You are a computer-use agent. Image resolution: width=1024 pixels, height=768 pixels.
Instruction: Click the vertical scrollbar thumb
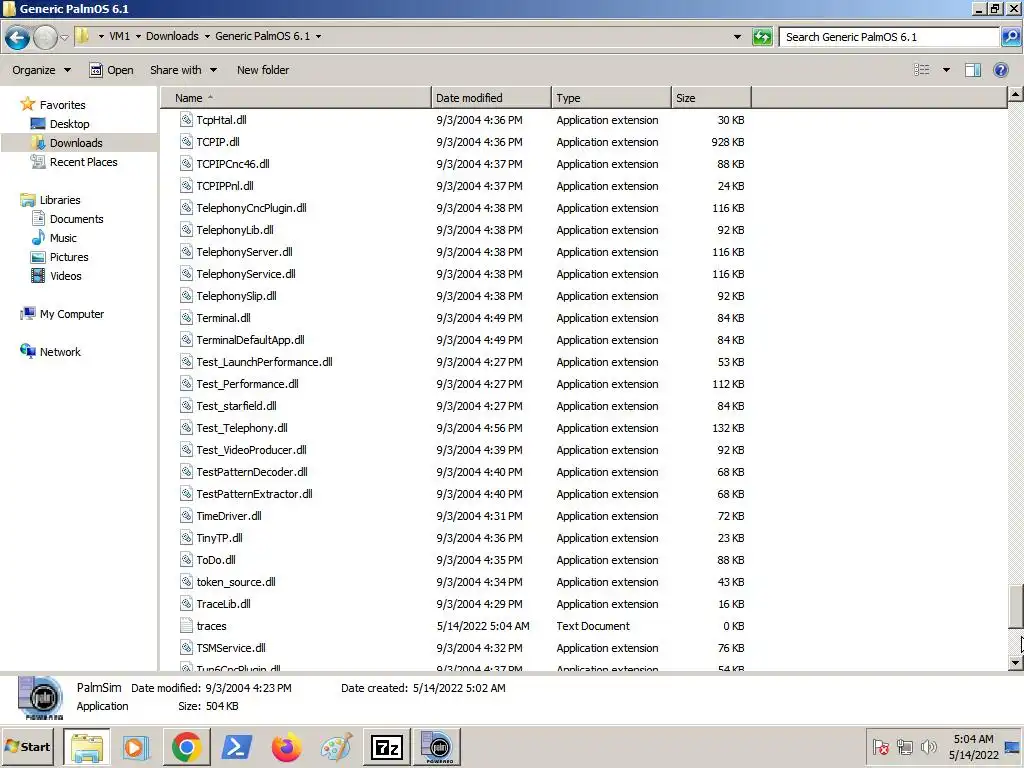pos(1015,605)
